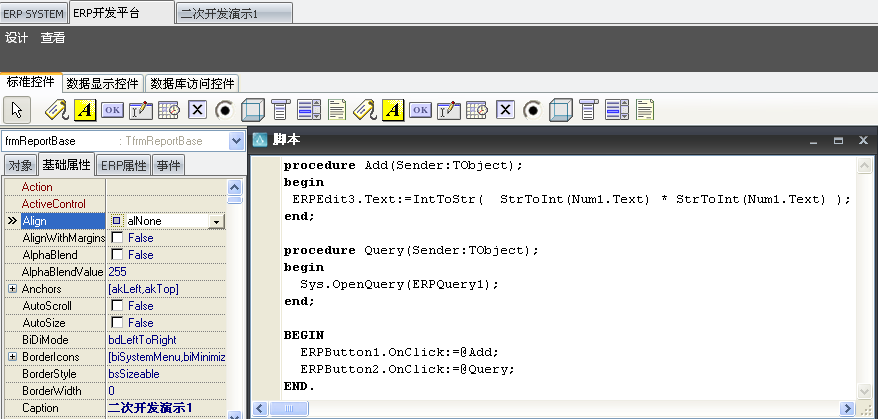Screen dimensions: 878x419
Task: Pick the first memo document icon
Action: (337, 110)
